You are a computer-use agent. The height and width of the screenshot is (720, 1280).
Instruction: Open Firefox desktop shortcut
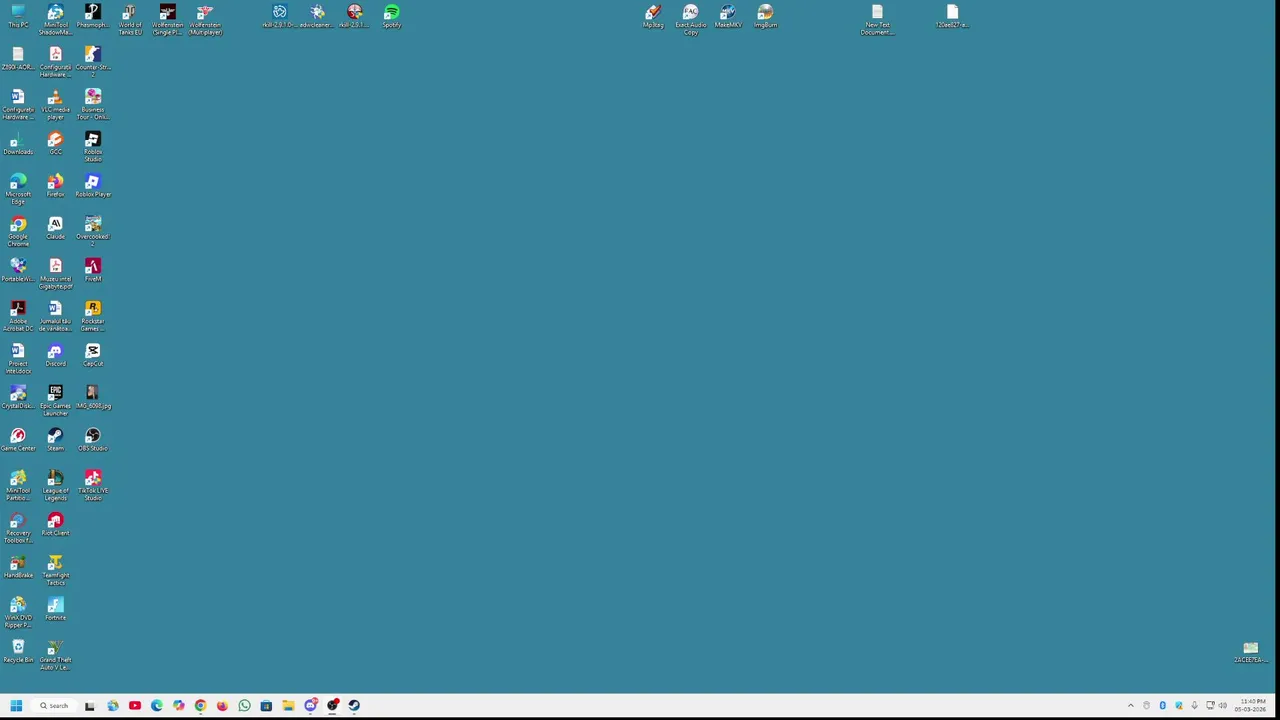tap(55, 186)
